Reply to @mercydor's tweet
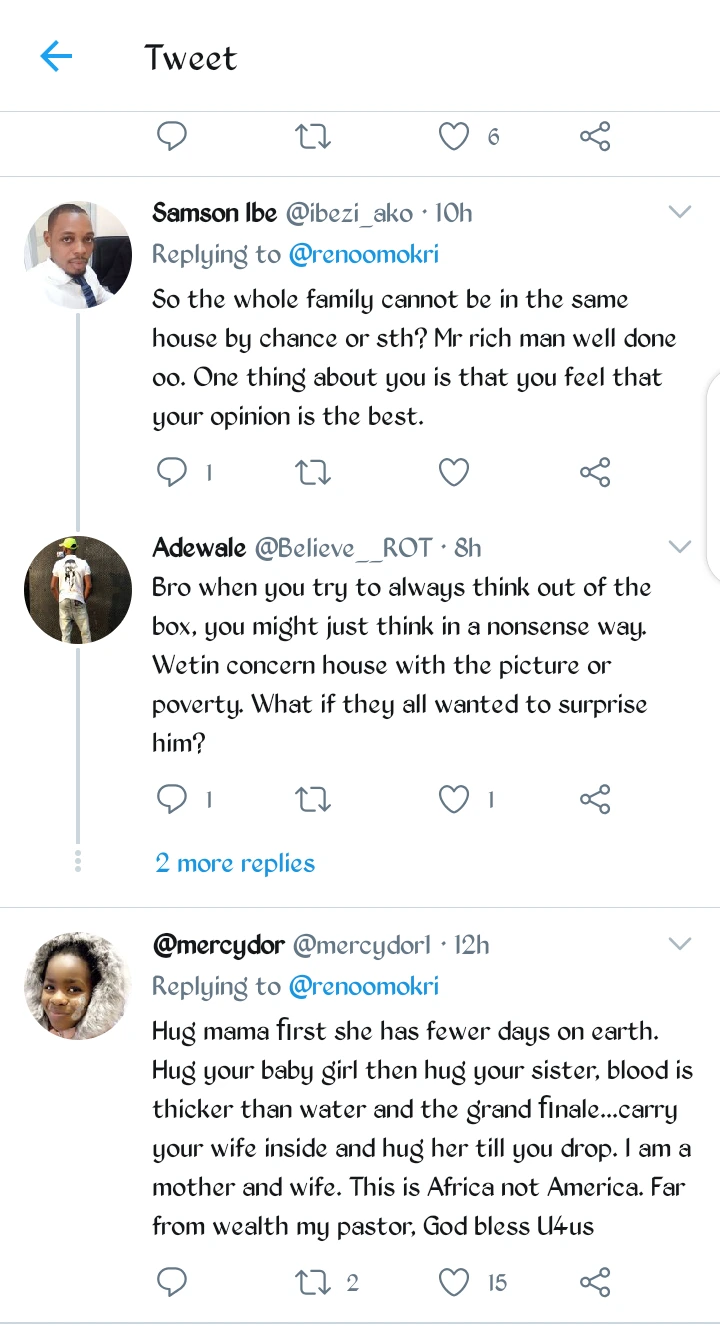 point(172,1282)
